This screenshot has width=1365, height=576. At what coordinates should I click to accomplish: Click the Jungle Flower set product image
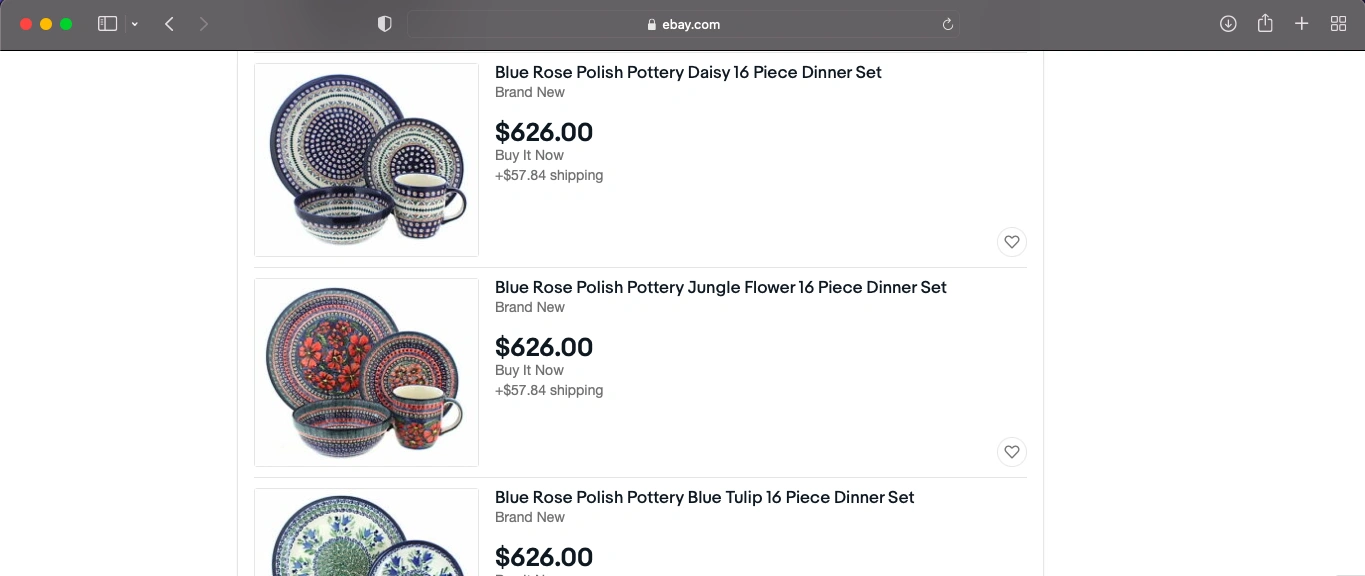click(366, 372)
